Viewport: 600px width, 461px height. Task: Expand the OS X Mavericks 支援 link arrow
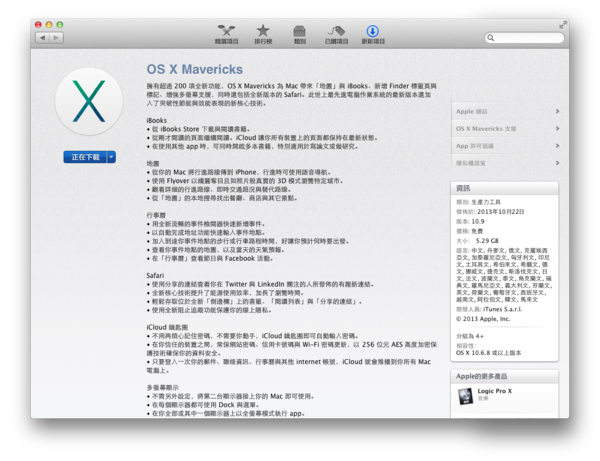tap(556, 128)
